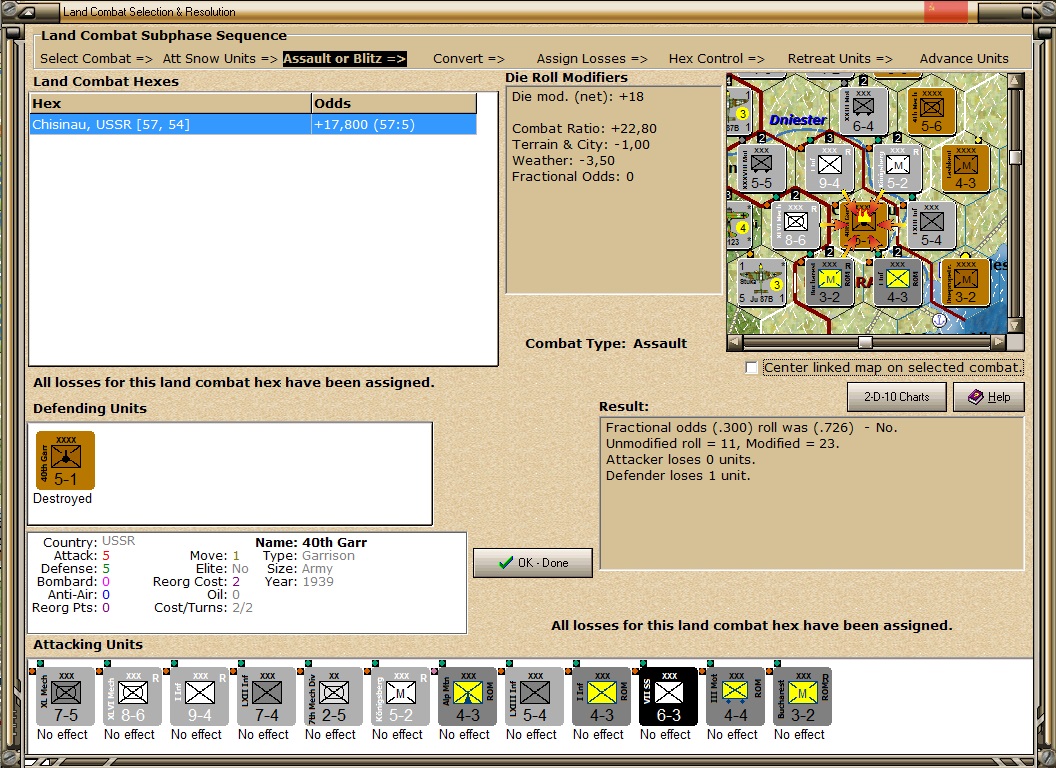This screenshot has width=1056, height=768.
Task: Open the 2-D-10 Charts
Action: pos(896,397)
